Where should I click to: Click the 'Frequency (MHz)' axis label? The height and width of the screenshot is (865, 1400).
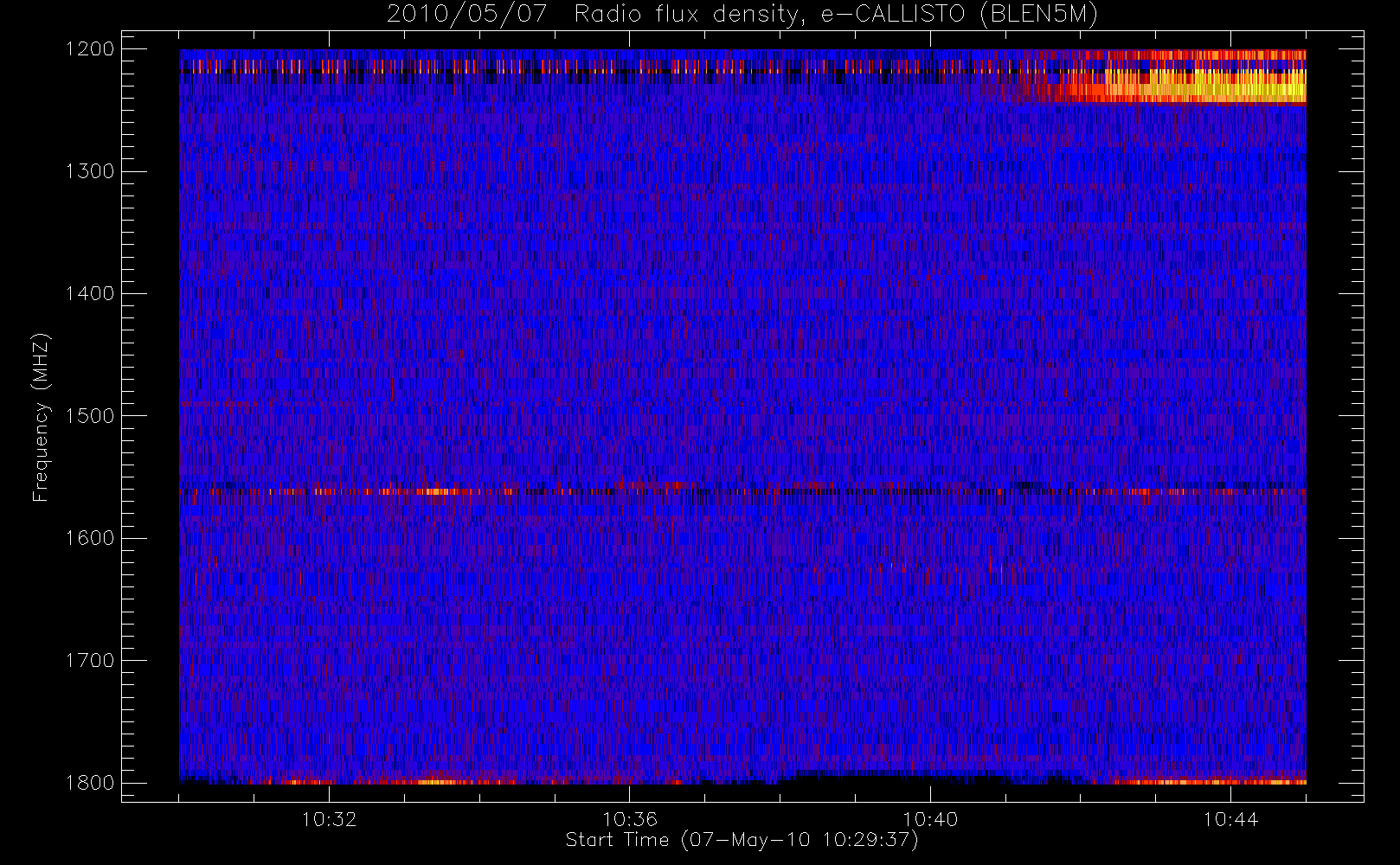pyautogui.click(x=40, y=418)
